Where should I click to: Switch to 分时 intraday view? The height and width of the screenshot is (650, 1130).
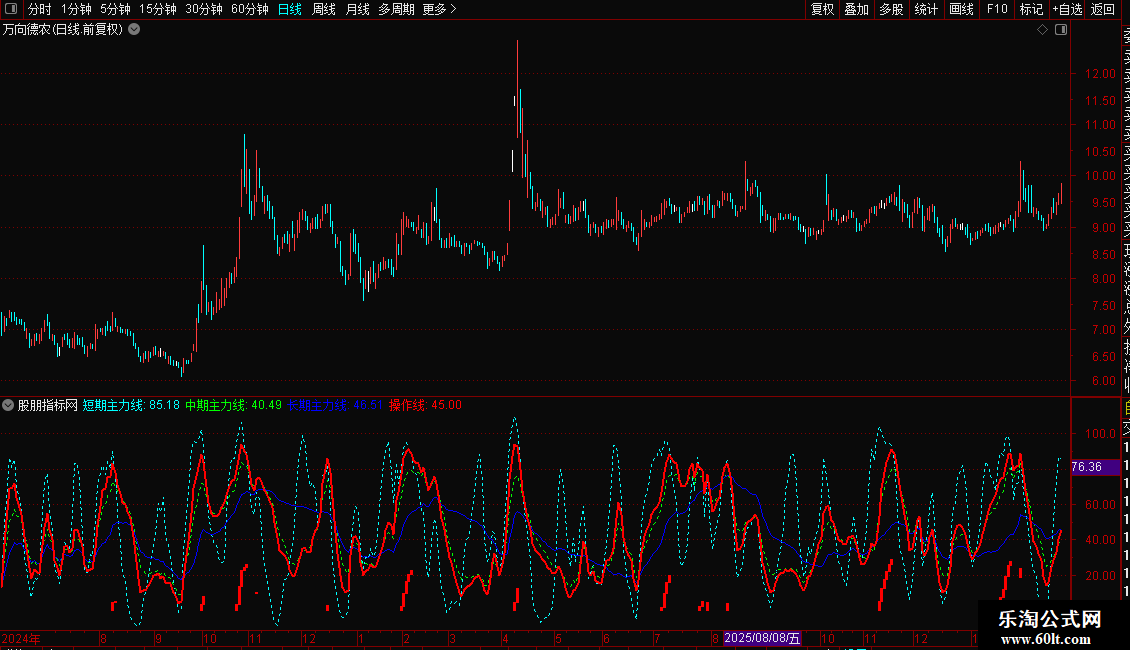(x=40, y=9)
